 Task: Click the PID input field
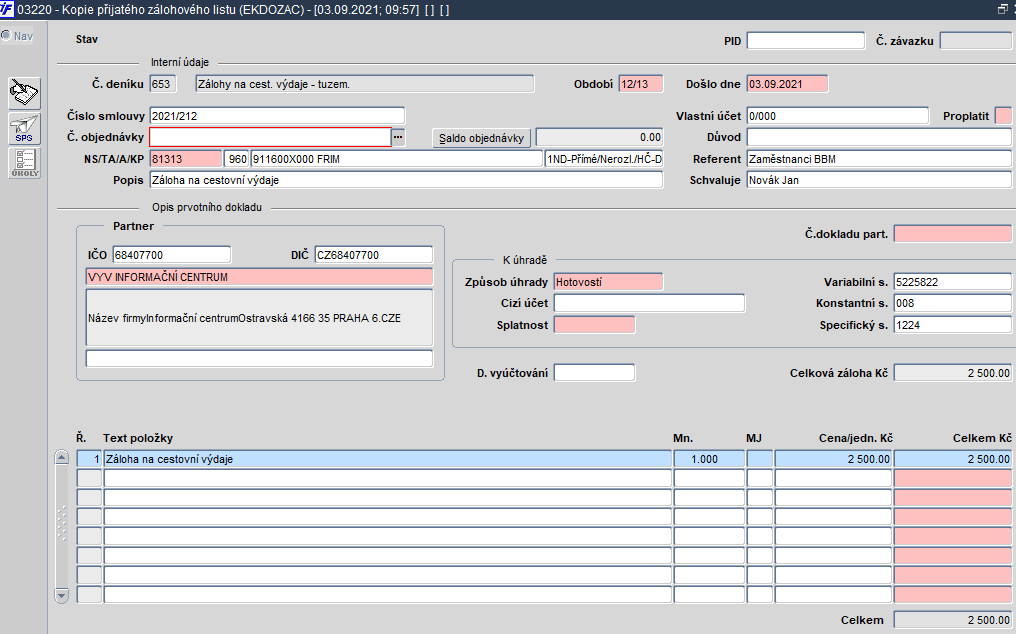click(805, 41)
